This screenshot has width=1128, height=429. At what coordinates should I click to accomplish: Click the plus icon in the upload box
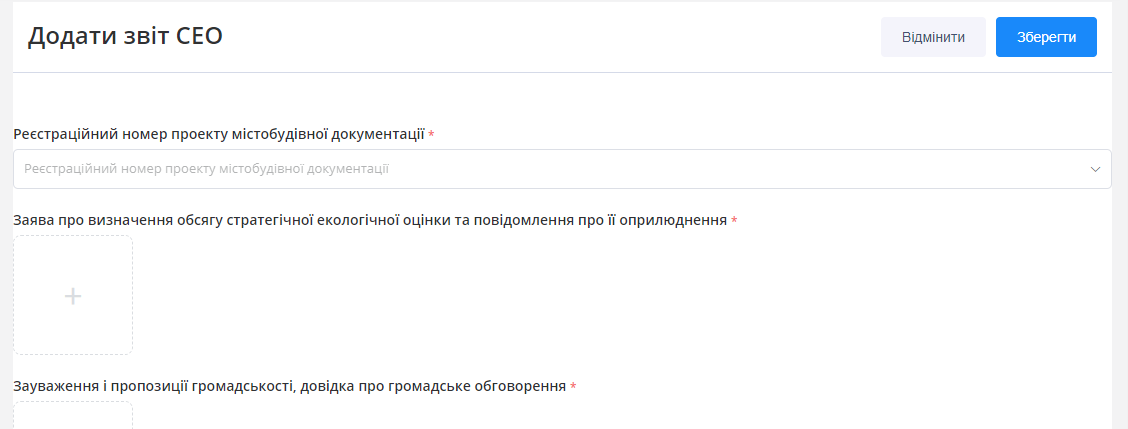(72, 296)
